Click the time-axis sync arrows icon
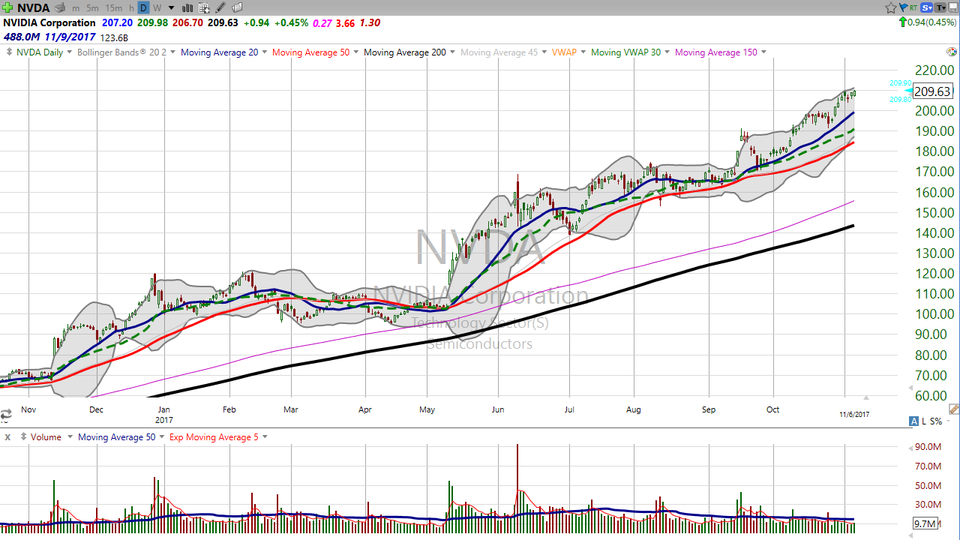The width and height of the screenshot is (960, 540). coord(6,415)
